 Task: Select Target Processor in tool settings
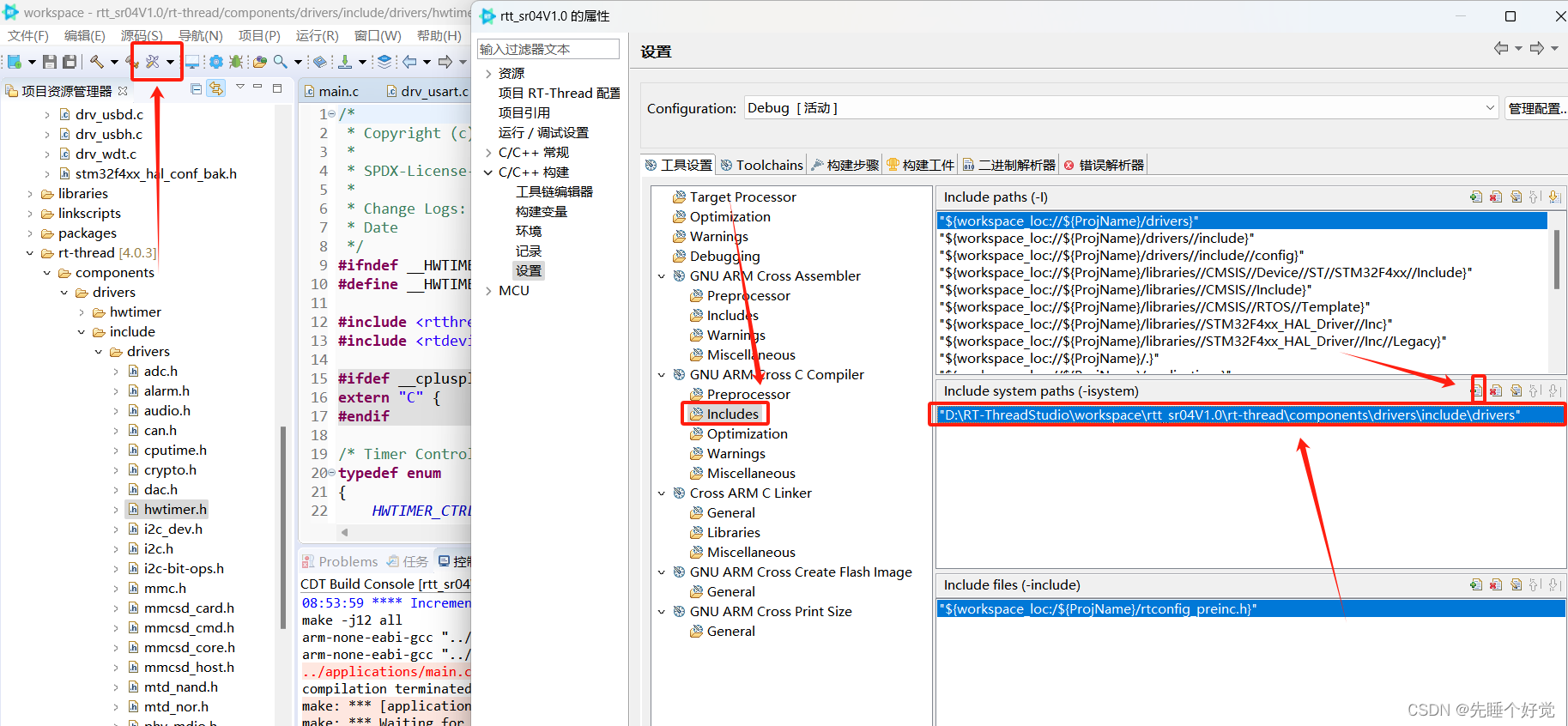[742, 197]
